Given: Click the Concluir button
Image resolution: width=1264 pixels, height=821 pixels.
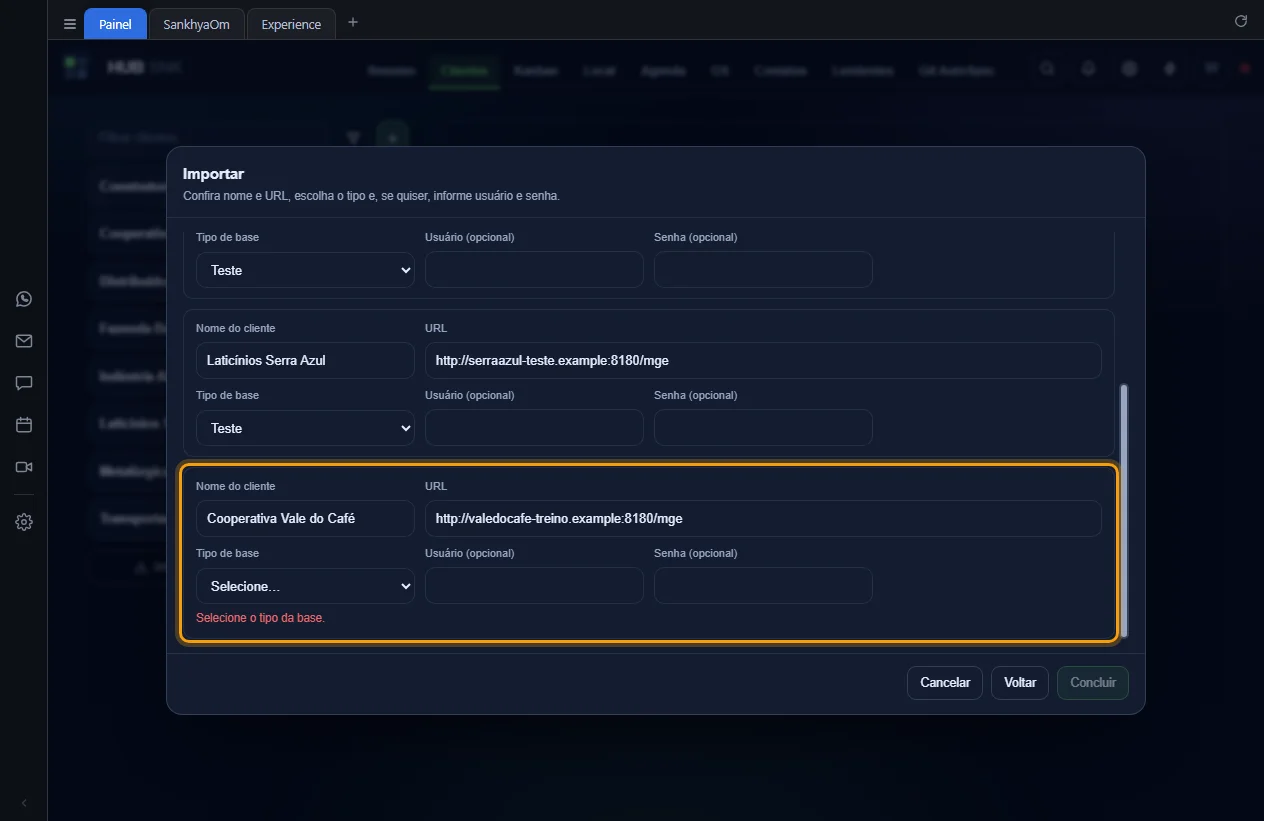Looking at the screenshot, I should pyautogui.click(x=1093, y=683).
